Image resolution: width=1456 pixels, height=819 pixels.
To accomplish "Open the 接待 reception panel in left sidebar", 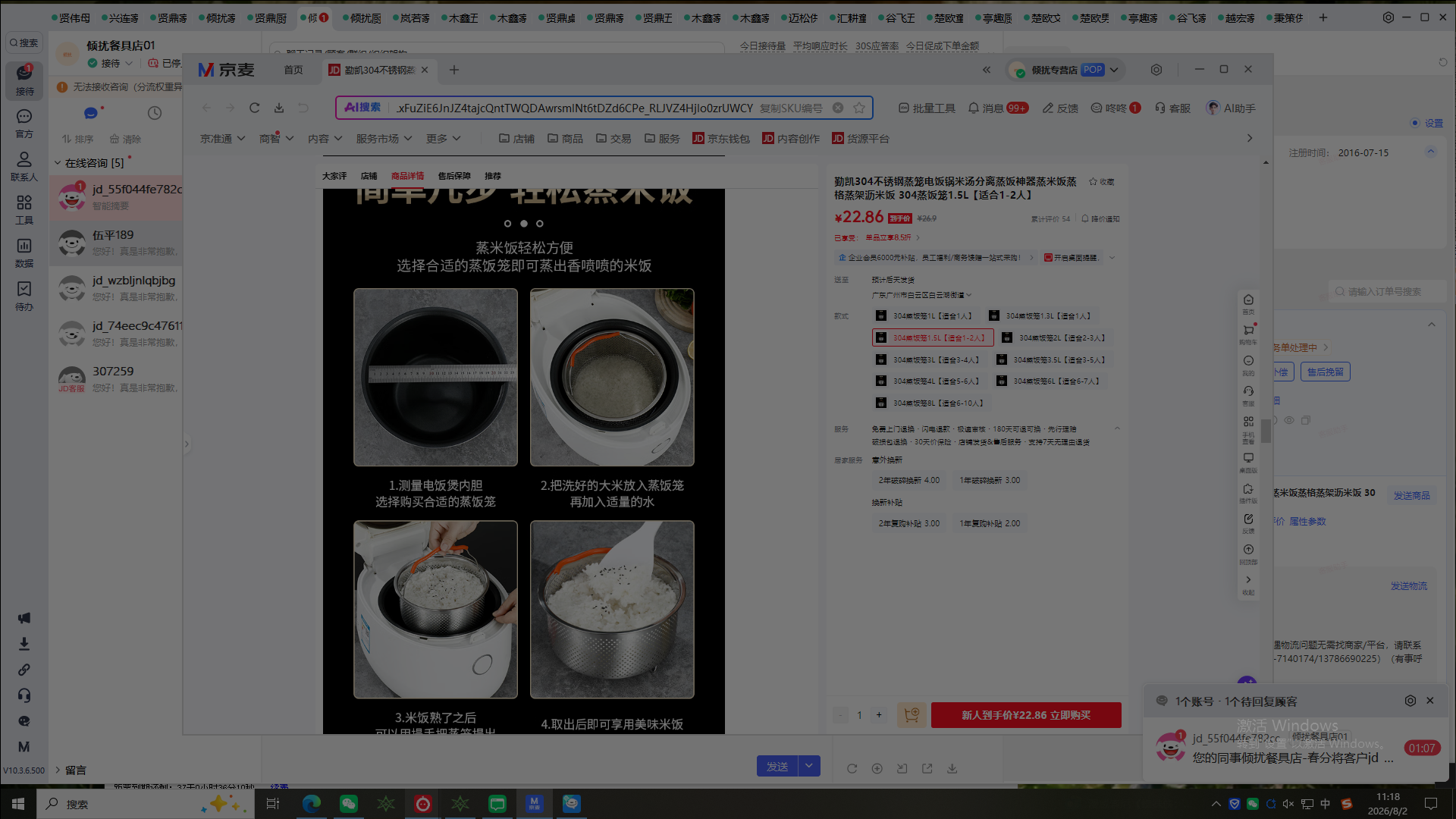I will [x=24, y=80].
